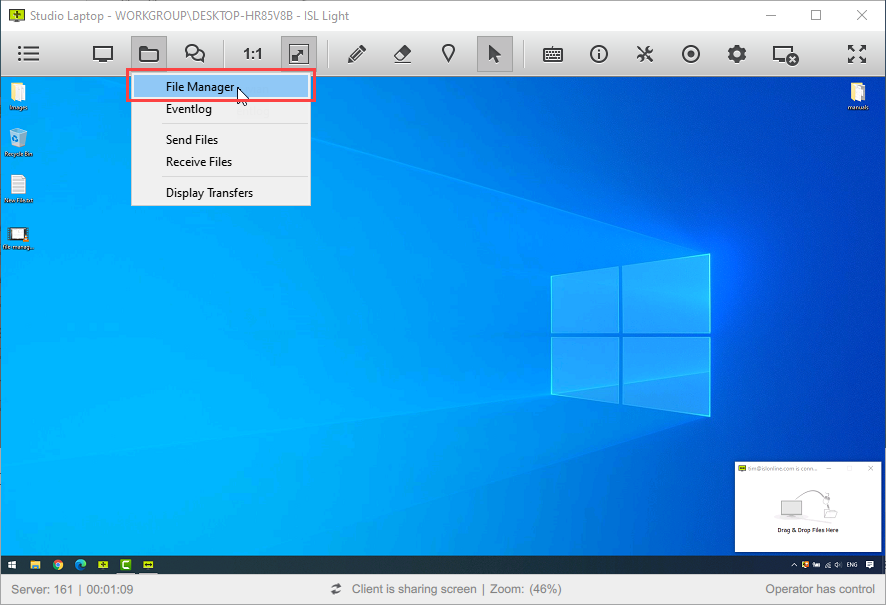
Task: Open Edge in the remote taskbar
Action: click(x=80, y=564)
